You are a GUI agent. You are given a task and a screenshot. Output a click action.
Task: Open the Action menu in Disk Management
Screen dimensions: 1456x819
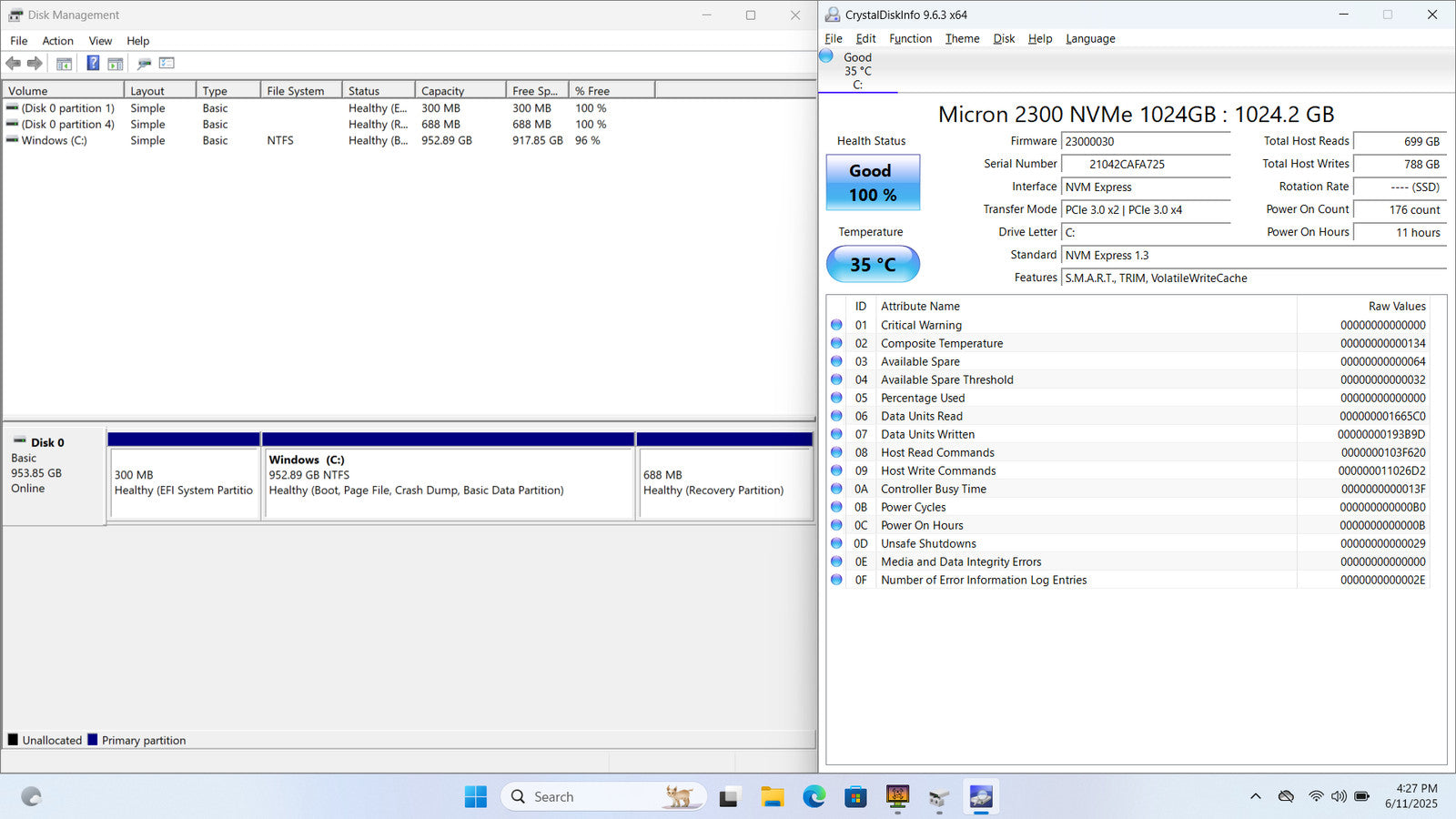(57, 41)
